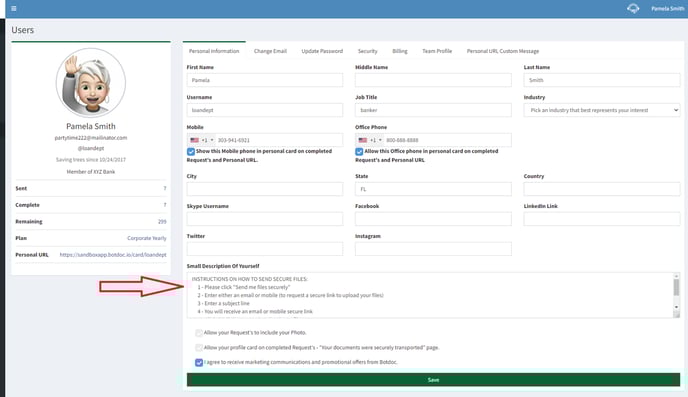Click the Complete row count

tap(165, 205)
